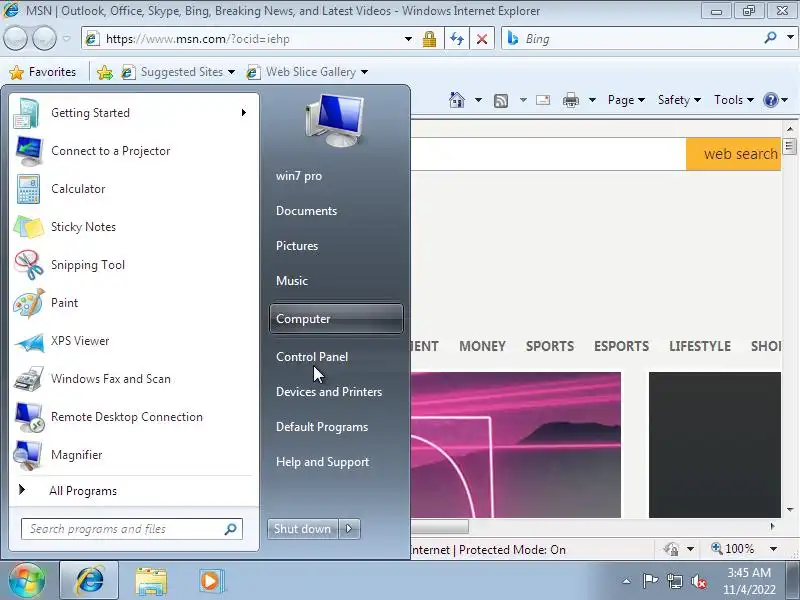This screenshot has height=600, width=800.
Task: Open Suggested Sites dropdown
Action: 231,72
